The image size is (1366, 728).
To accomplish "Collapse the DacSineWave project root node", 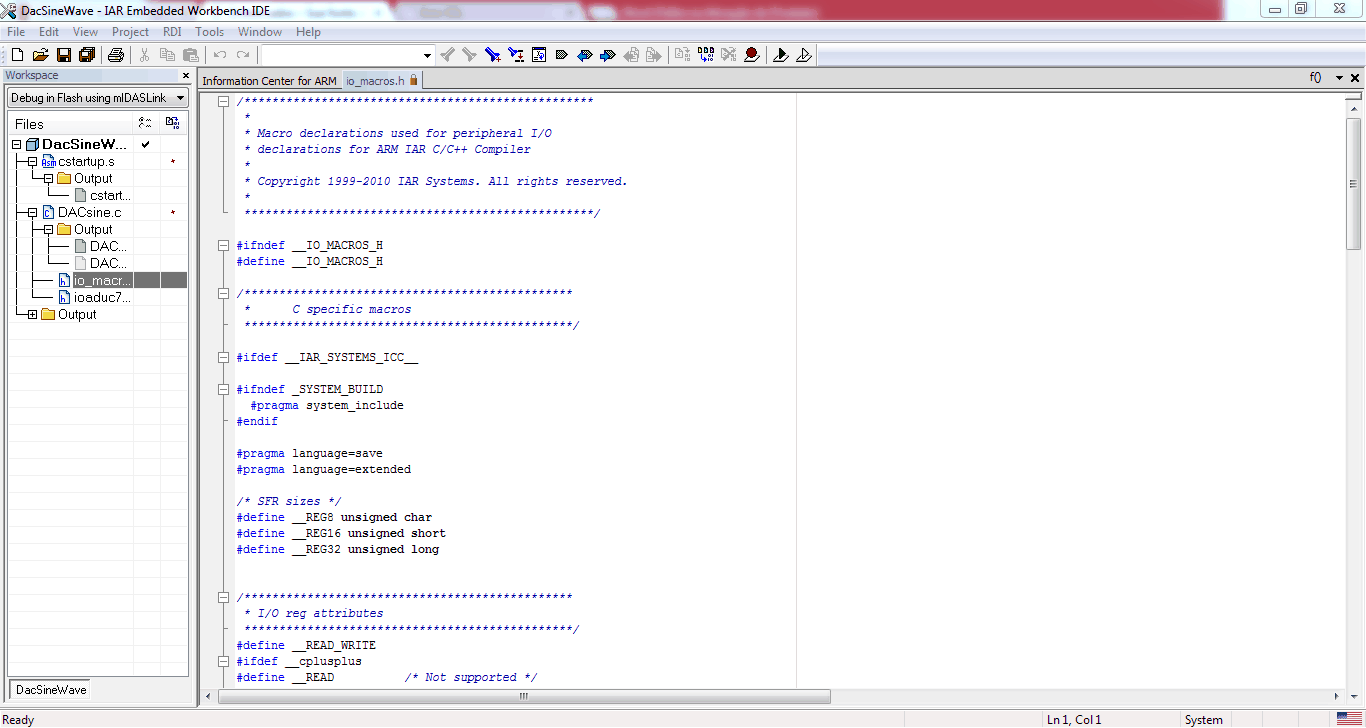I will [17, 145].
